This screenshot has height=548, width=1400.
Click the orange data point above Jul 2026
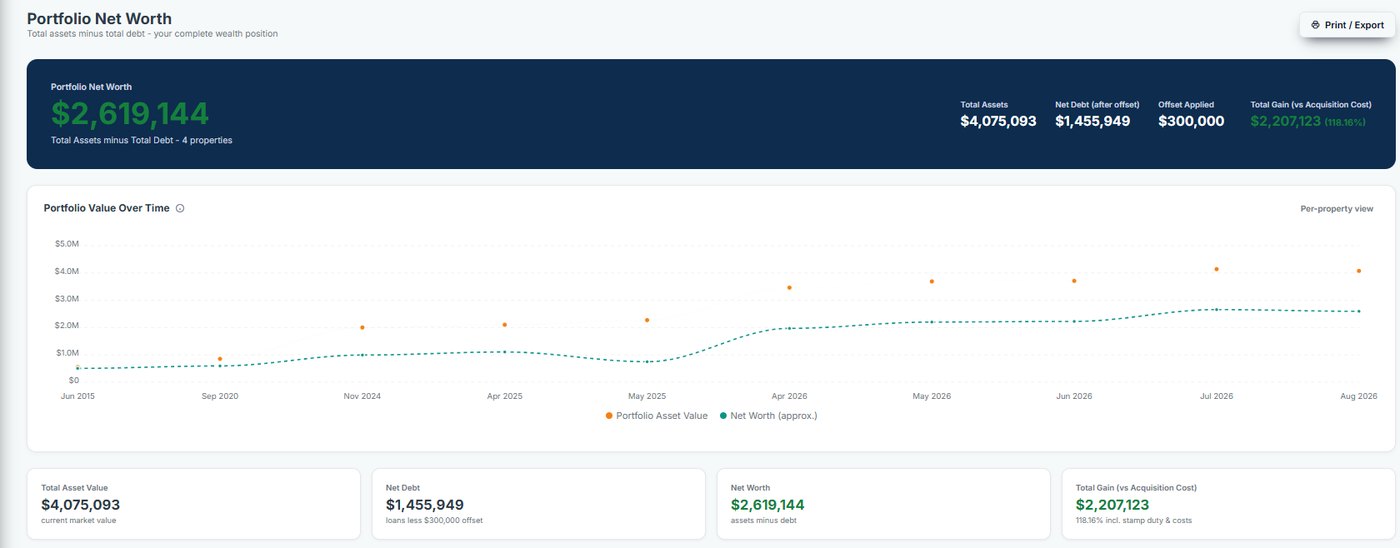(x=1217, y=269)
